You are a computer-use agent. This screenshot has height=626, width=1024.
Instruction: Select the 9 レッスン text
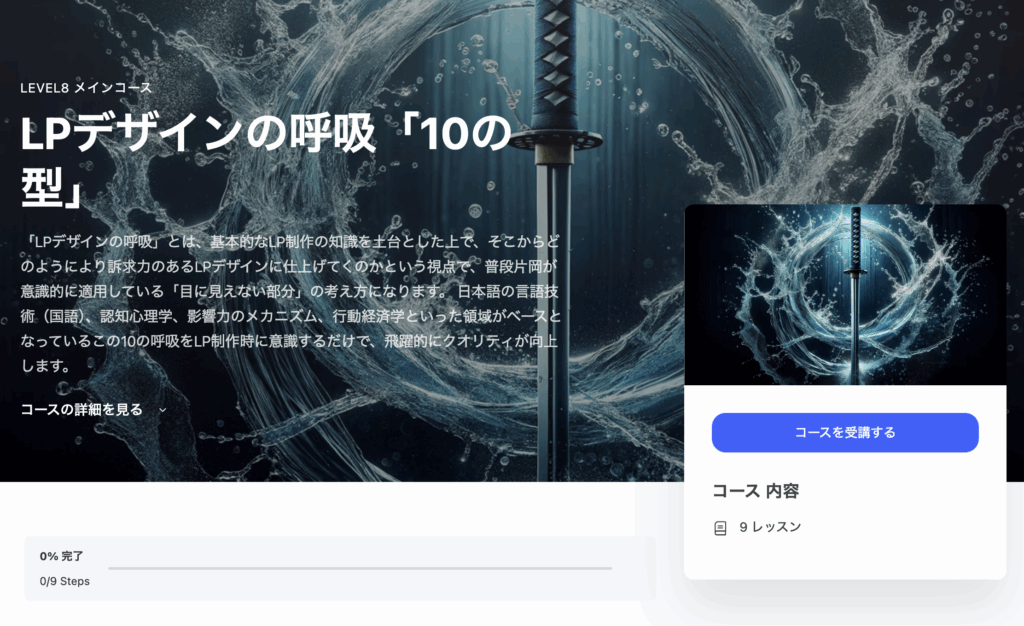pyautogui.click(x=770, y=527)
